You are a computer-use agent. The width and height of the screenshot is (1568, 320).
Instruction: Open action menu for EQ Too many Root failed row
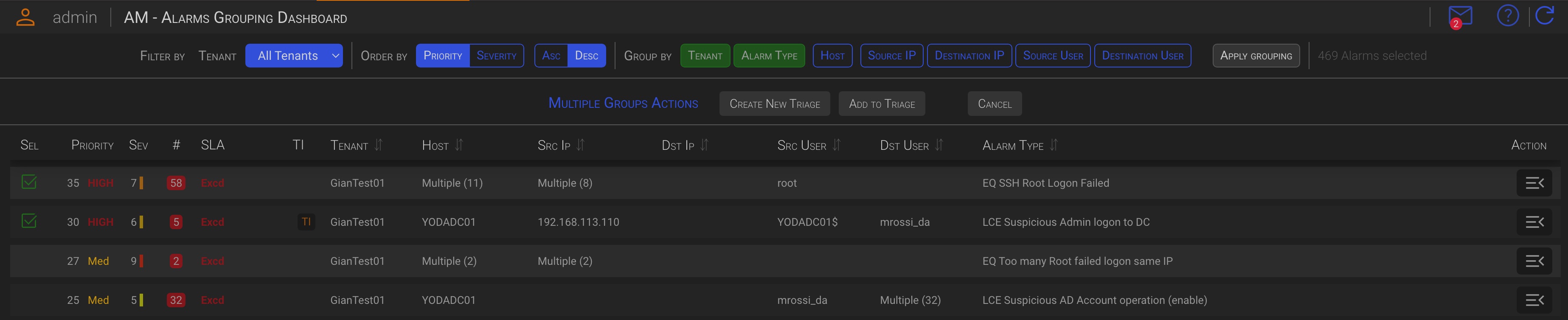(1533, 261)
